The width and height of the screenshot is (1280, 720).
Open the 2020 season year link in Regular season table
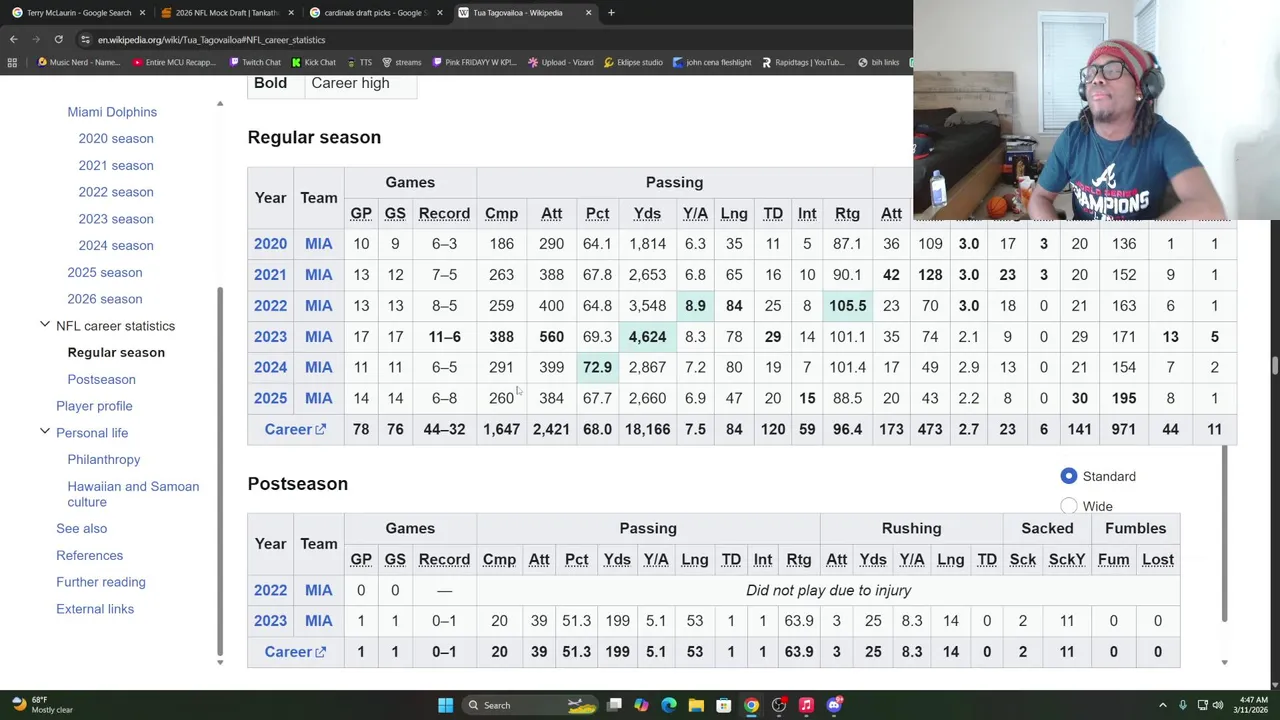270,243
